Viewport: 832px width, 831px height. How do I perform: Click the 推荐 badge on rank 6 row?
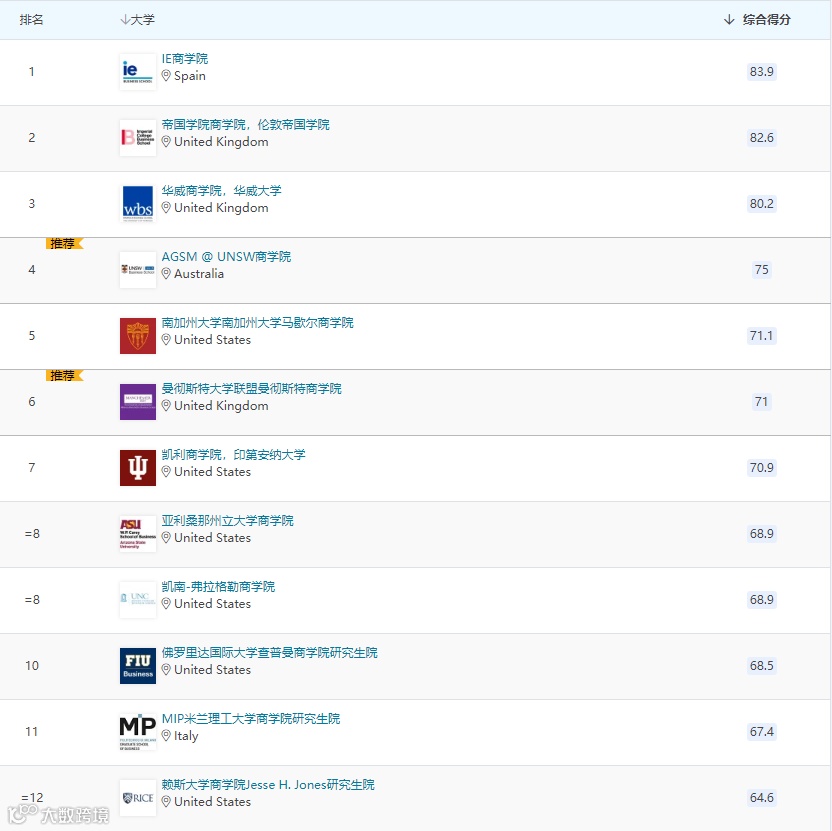coord(64,376)
